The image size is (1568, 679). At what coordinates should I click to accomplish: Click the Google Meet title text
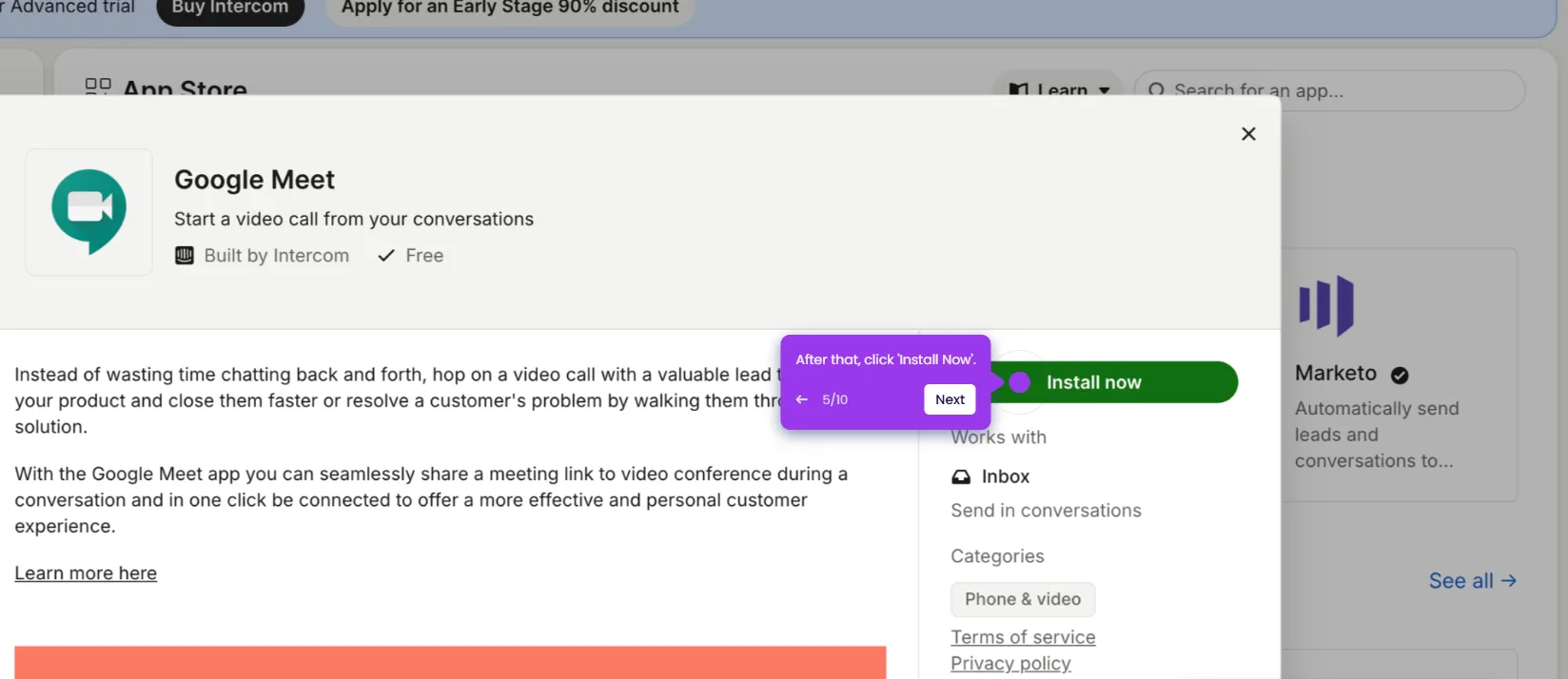point(255,180)
